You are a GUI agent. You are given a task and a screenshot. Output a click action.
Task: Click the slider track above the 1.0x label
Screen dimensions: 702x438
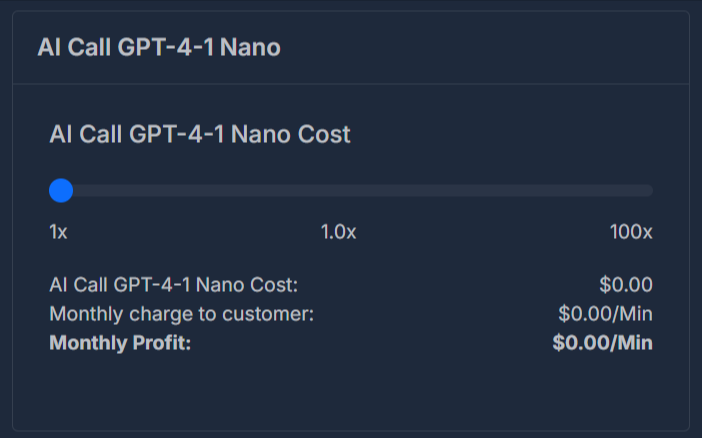point(338,190)
